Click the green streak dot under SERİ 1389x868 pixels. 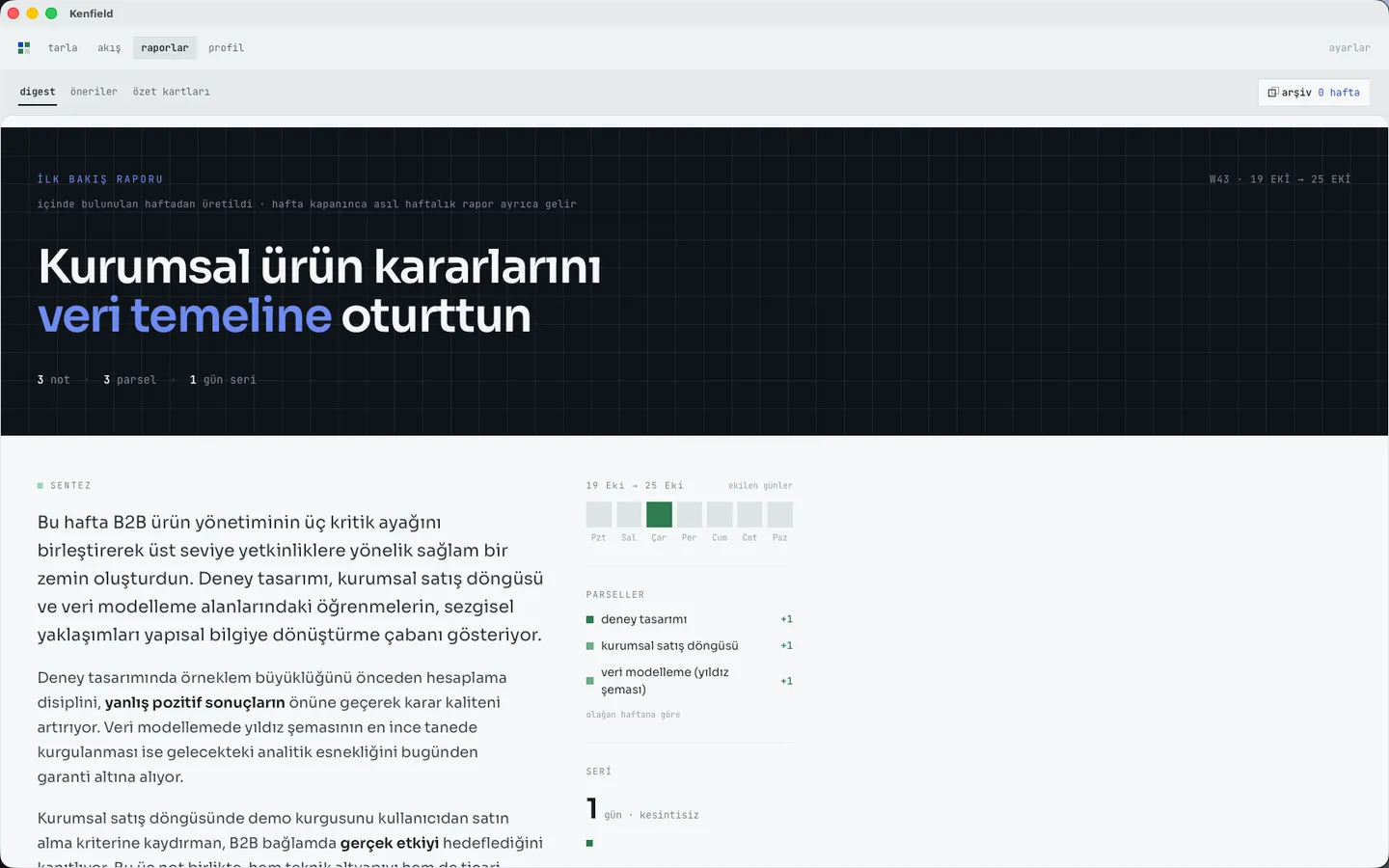590,844
